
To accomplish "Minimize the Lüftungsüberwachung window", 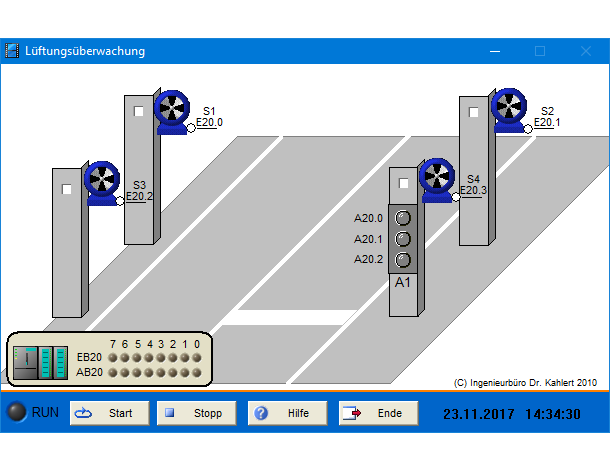I will click(495, 51).
